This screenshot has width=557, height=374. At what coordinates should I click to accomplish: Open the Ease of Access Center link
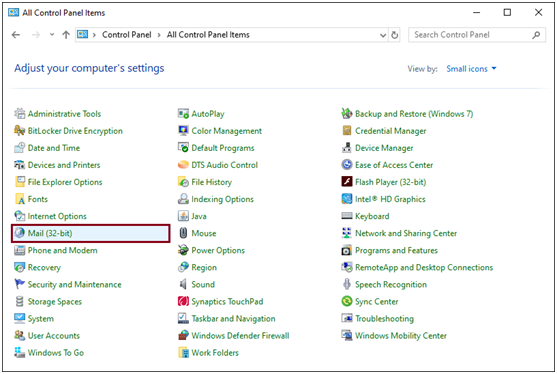tap(394, 165)
